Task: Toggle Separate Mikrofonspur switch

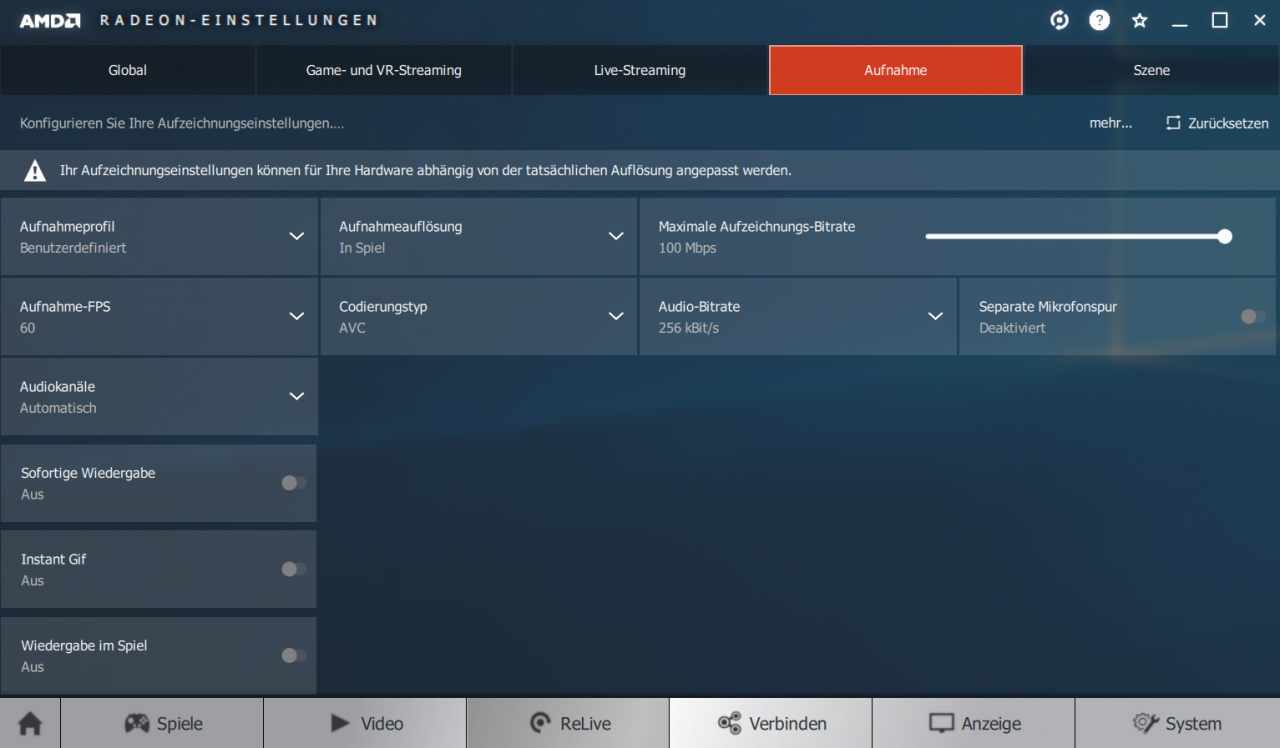Action: (x=1252, y=316)
